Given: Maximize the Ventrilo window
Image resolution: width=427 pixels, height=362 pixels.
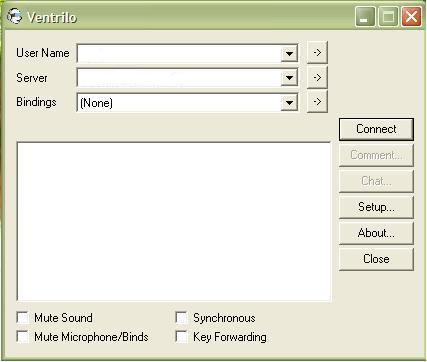Looking at the screenshot, I should point(388,16).
